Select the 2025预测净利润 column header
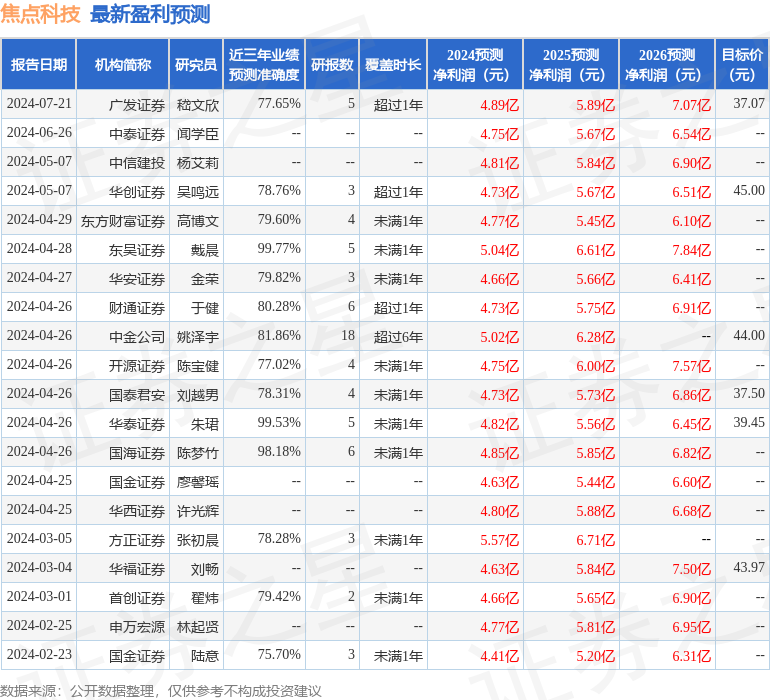 (571, 64)
